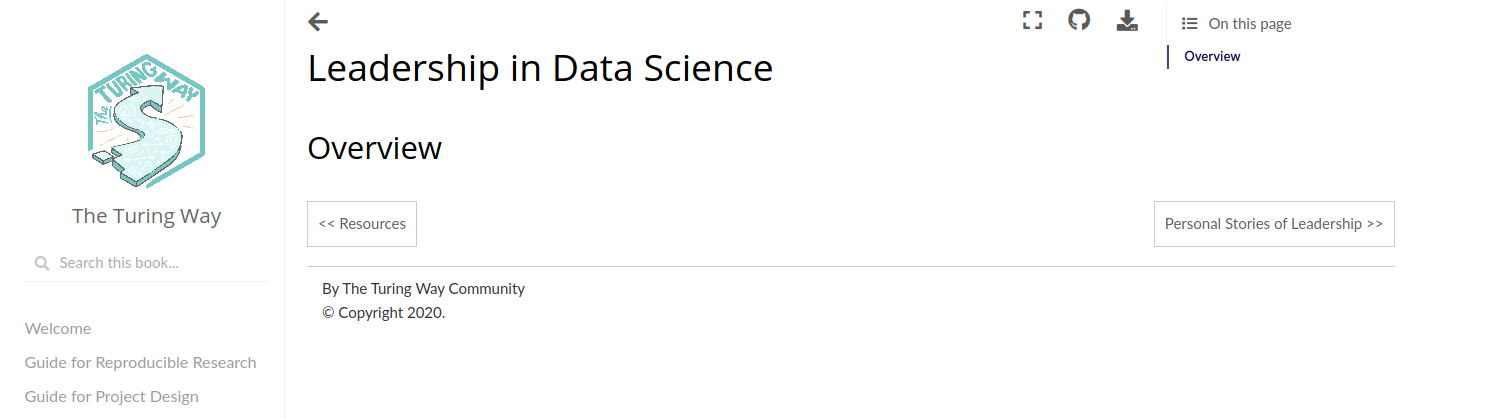Jump to Overview in page contents

(x=1212, y=56)
